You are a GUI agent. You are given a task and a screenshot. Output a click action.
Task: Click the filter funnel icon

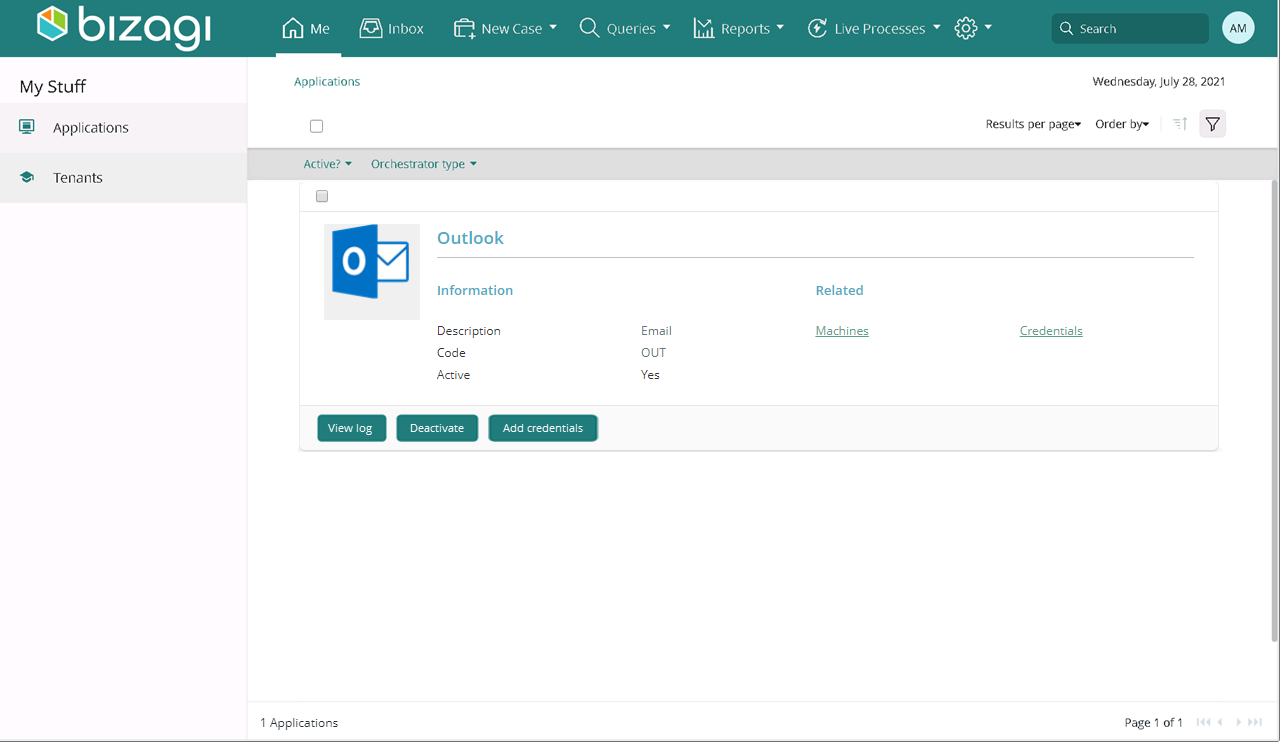pyautogui.click(x=1212, y=124)
